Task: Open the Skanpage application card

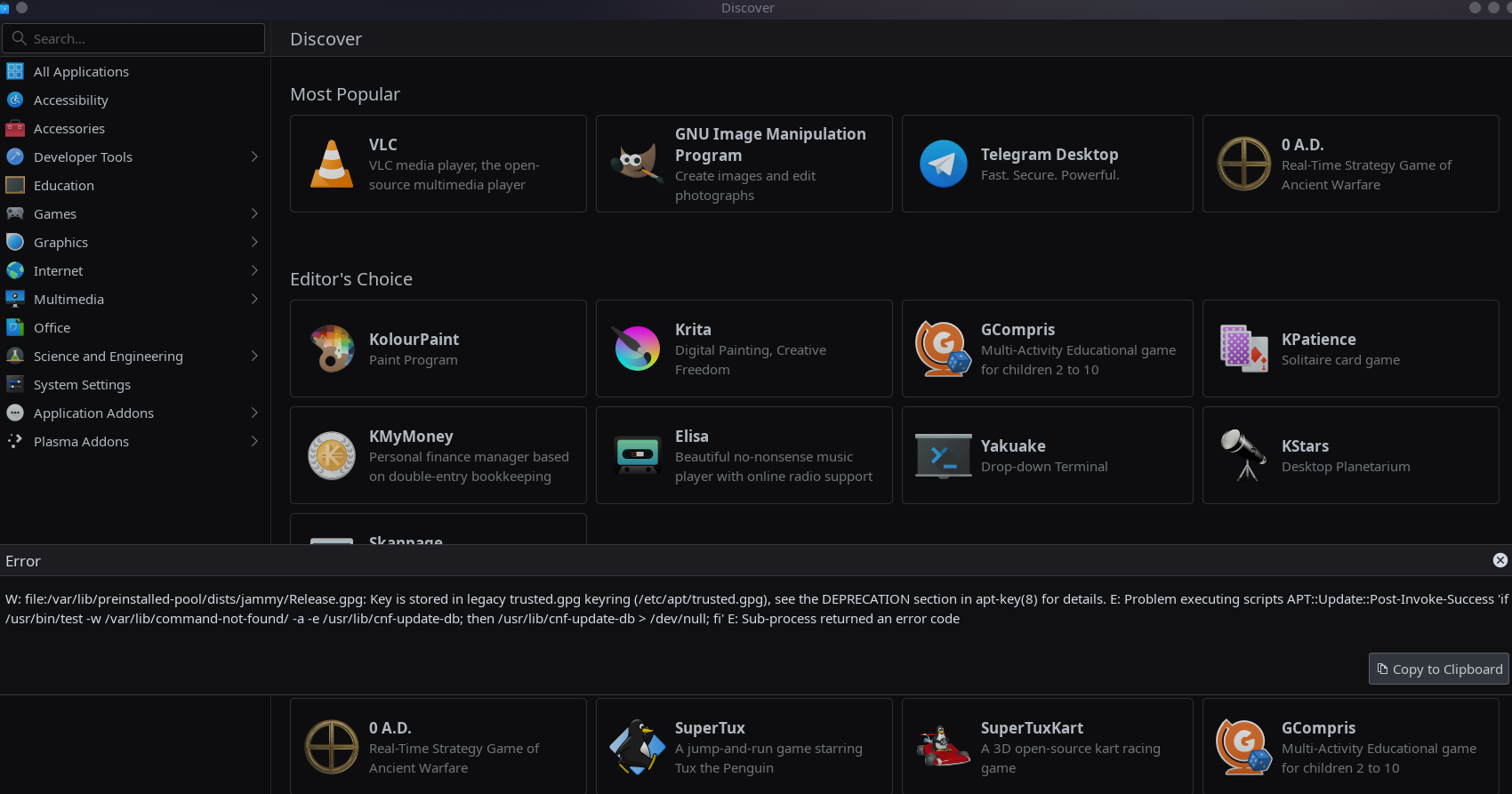Action: pyautogui.click(x=438, y=529)
